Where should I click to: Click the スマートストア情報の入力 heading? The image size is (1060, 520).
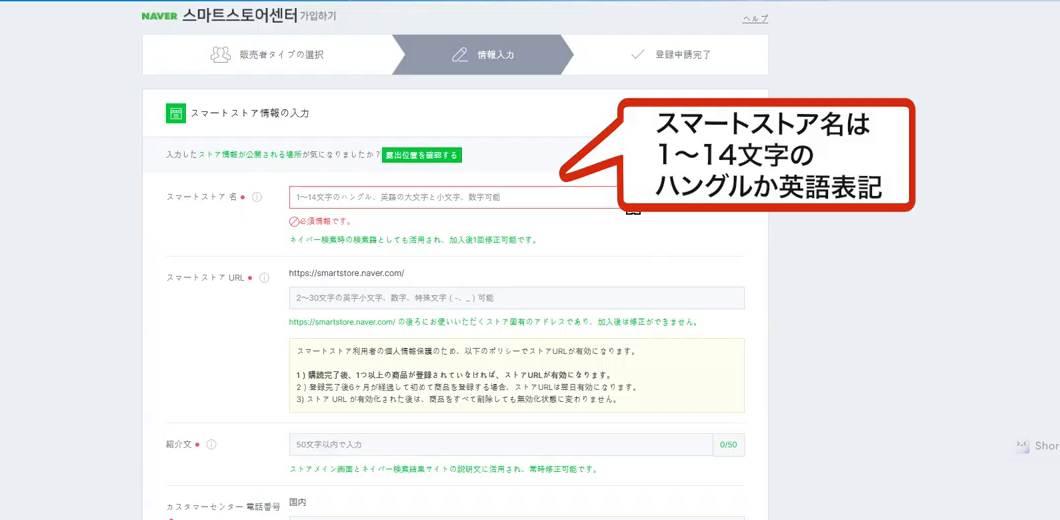[x=250, y=114]
